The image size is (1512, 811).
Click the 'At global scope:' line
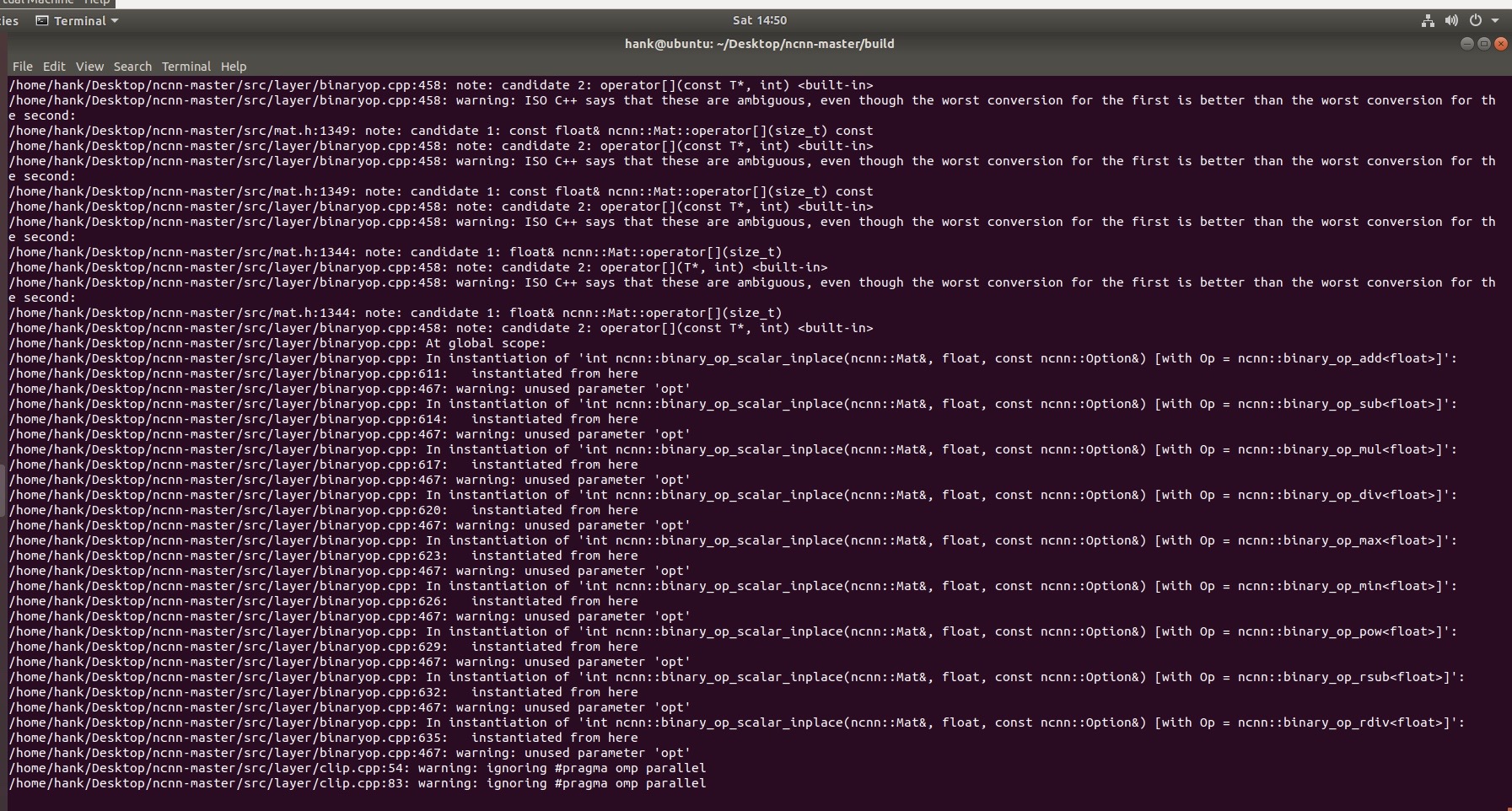pos(277,344)
